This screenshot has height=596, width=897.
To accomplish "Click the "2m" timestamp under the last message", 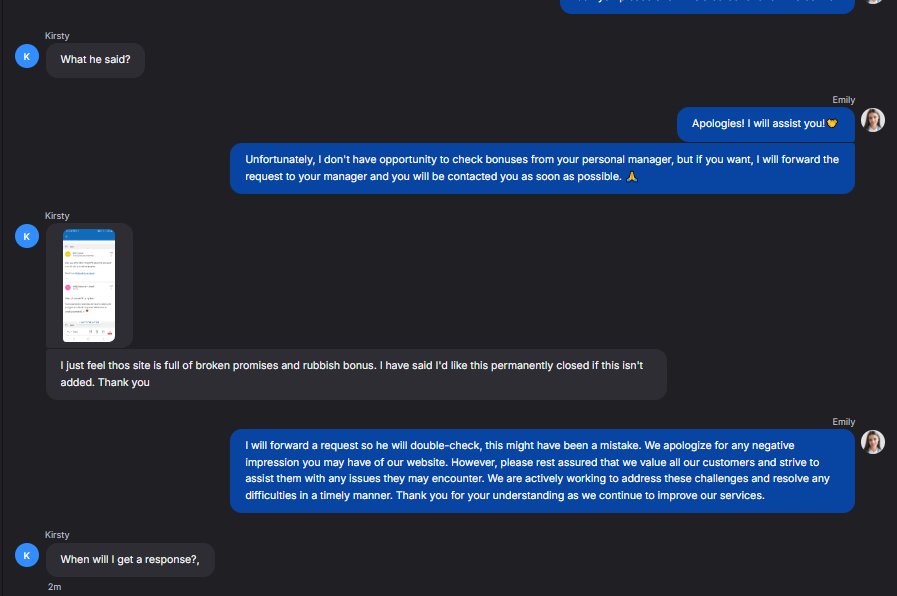I will pyautogui.click(x=55, y=587).
